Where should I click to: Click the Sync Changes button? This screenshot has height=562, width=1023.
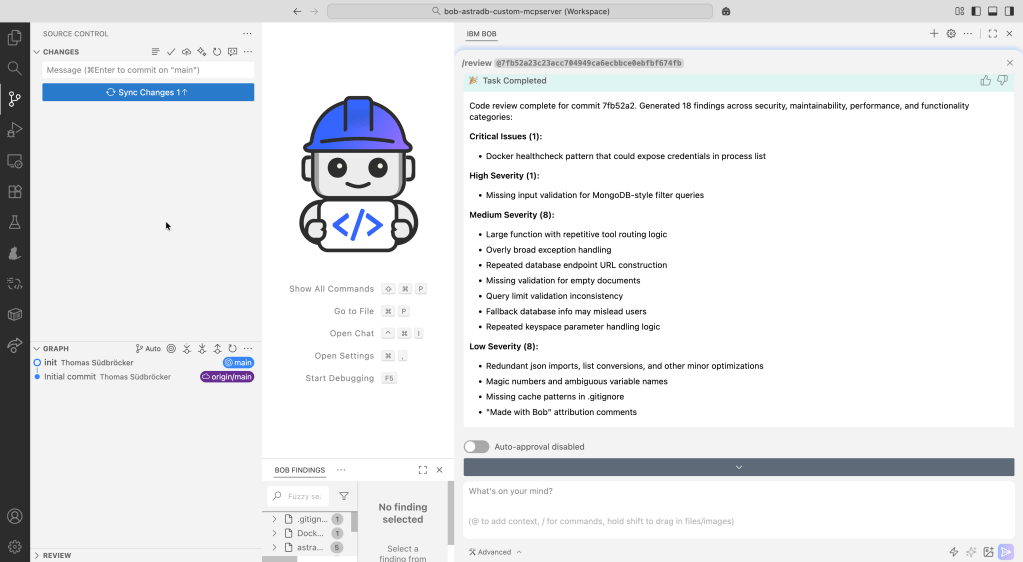tap(148, 92)
